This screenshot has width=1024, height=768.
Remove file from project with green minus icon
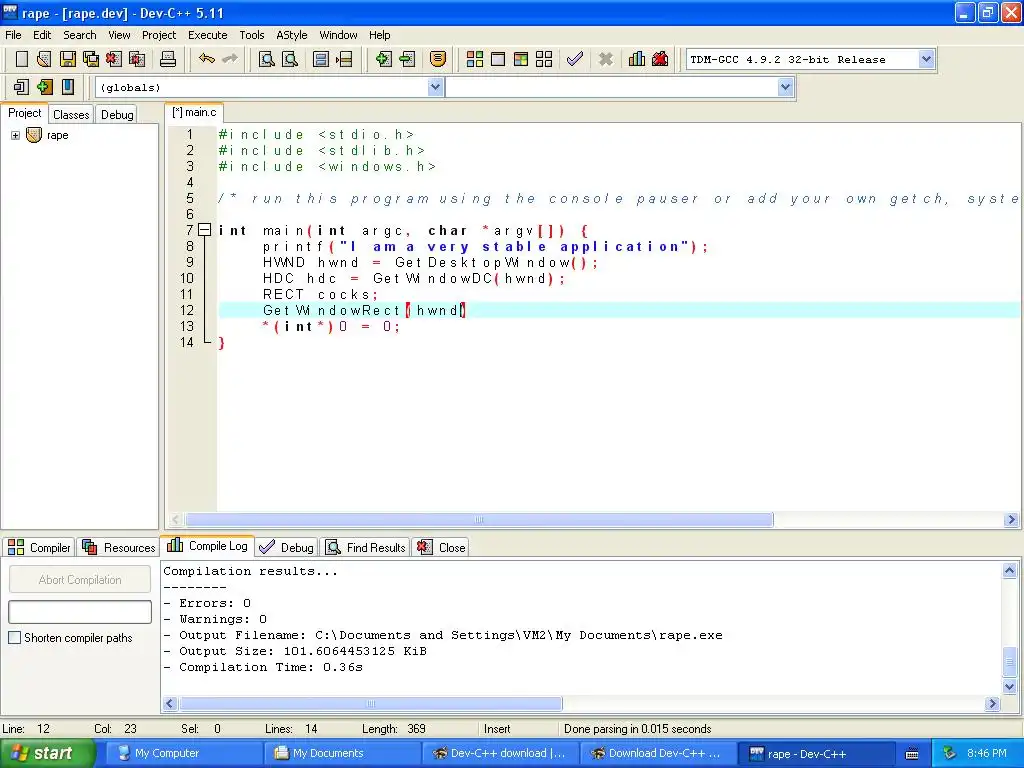coord(407,59)
